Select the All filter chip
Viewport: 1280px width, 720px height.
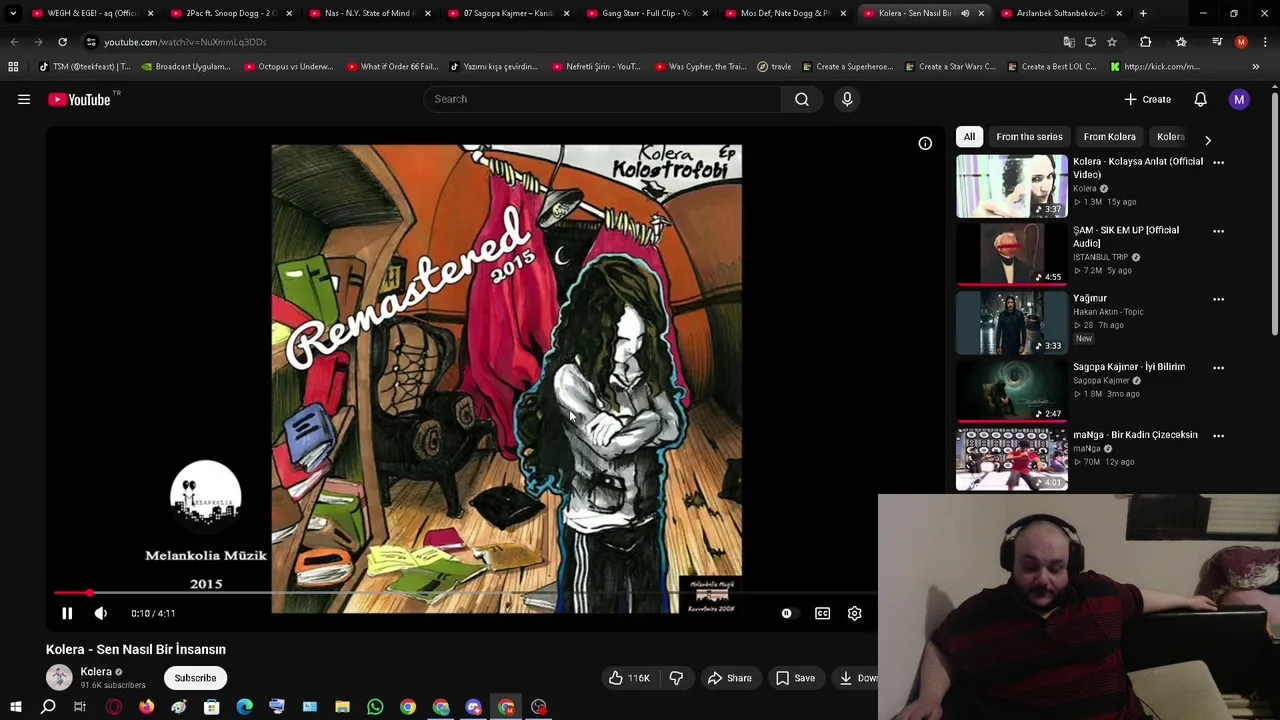[x=969, y=137]
